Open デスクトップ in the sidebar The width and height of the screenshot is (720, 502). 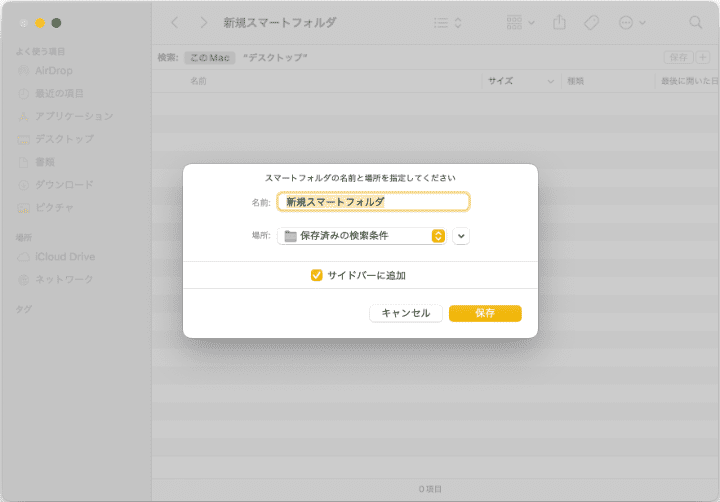(x=64, y=139)
